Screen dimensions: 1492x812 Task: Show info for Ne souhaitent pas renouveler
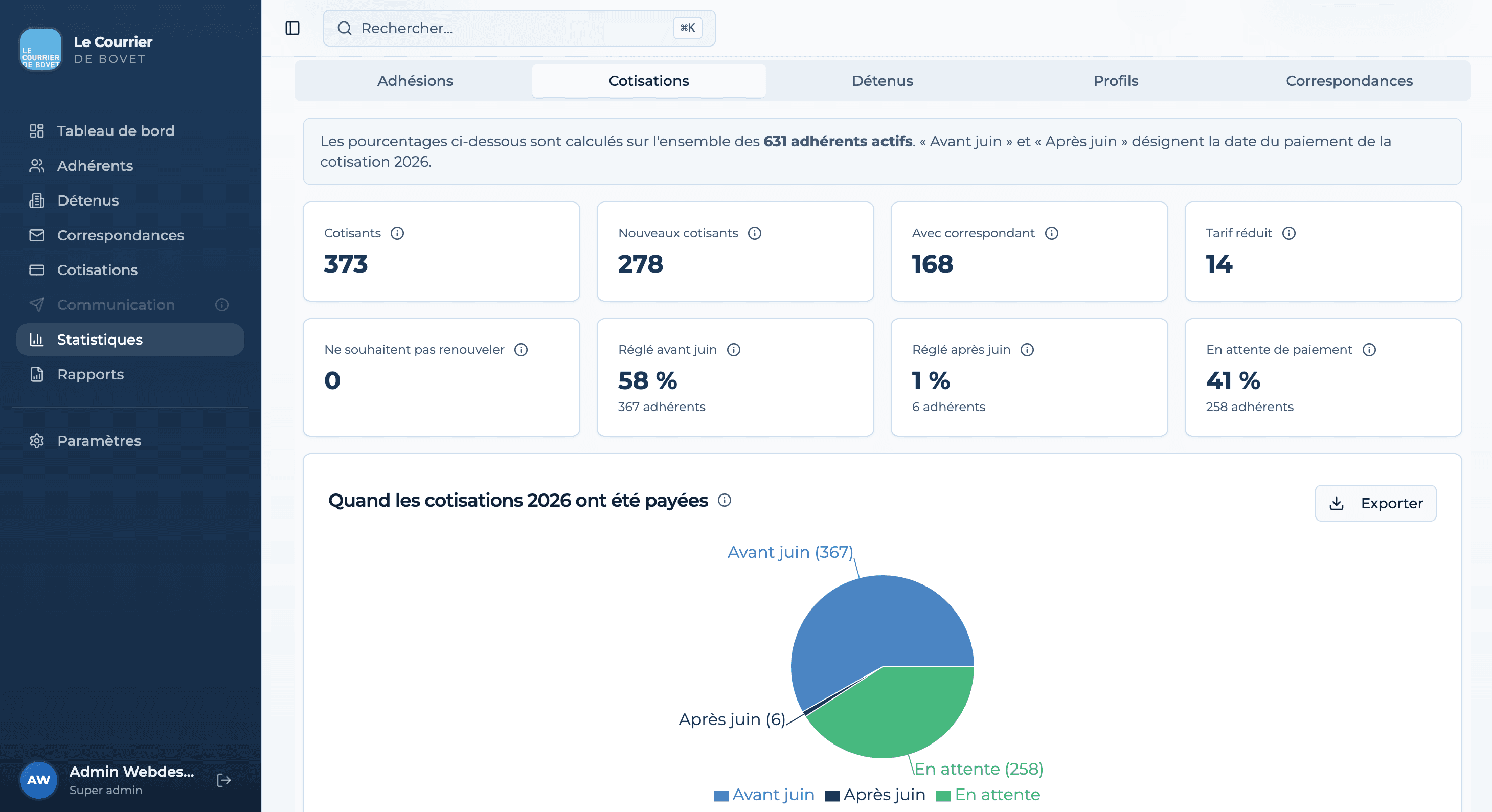[521, 350]
